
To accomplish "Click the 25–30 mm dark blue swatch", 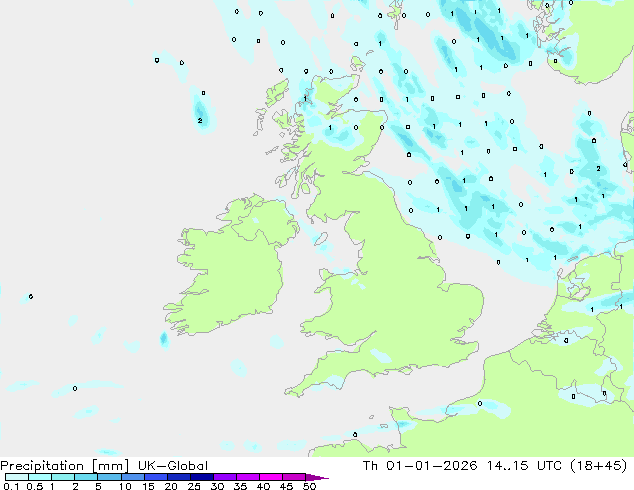I will click(x=201, y=477).
